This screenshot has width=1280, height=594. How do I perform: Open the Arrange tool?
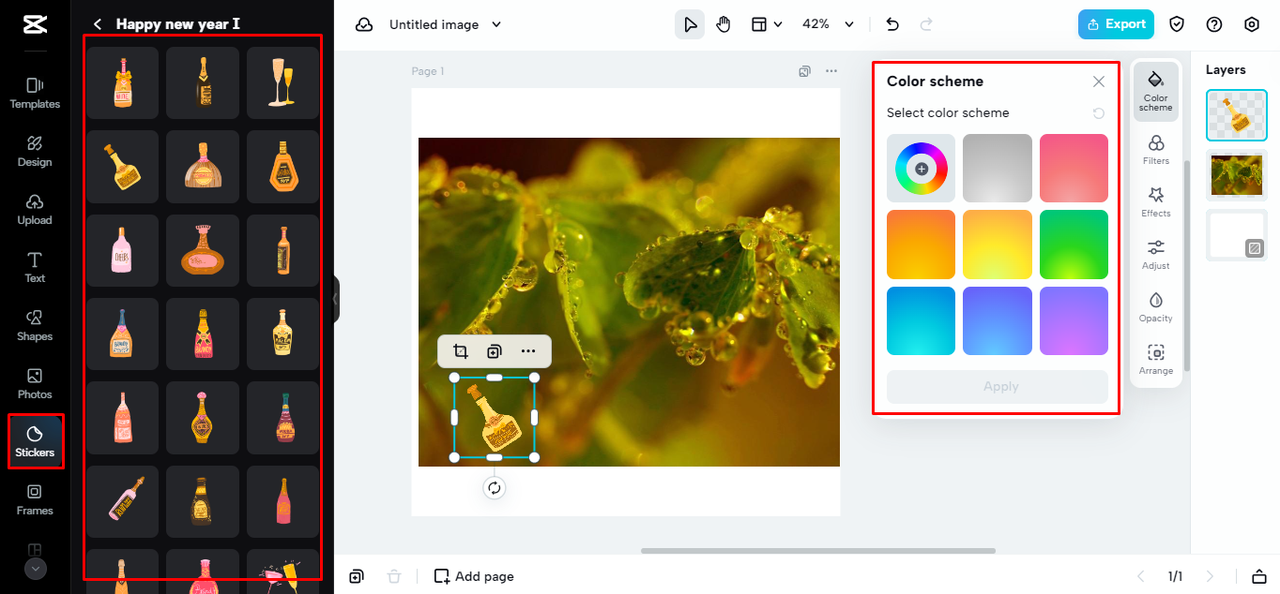click(x=1156, y=359)
